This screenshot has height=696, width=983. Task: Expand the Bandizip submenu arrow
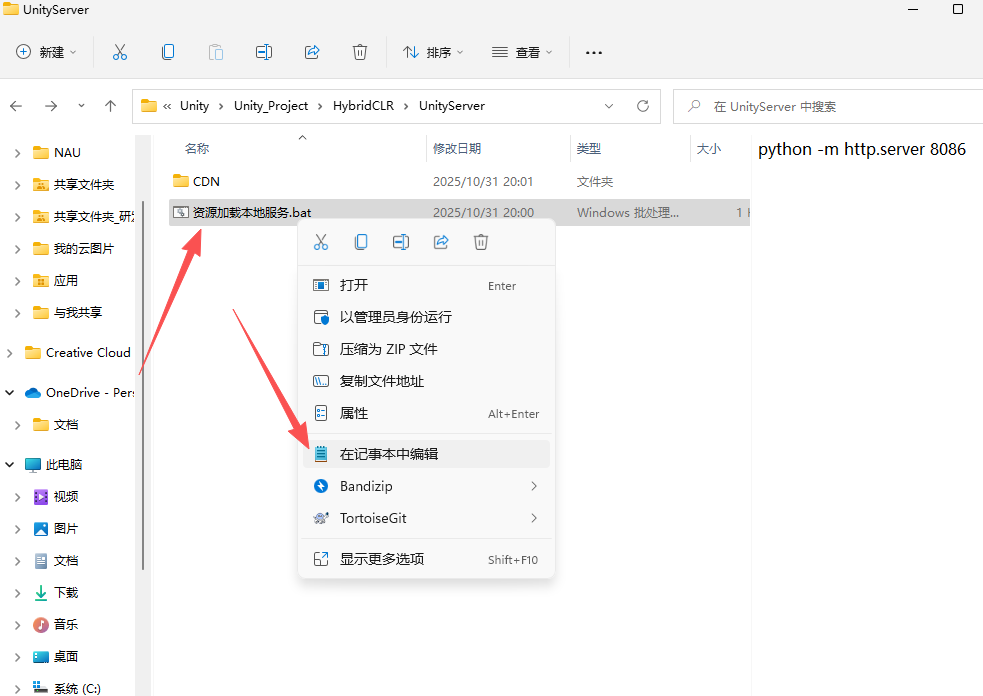pyautogui.click(x=534, y=486)
